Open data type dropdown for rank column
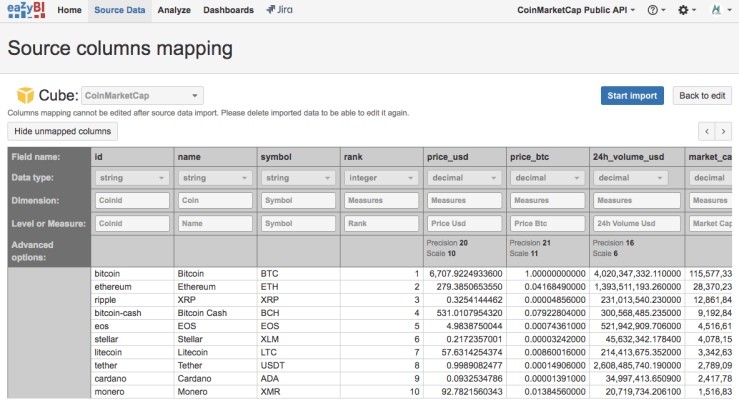Image resolution: width=739 pixels, height=401 pixels. [x=380, y=177]
